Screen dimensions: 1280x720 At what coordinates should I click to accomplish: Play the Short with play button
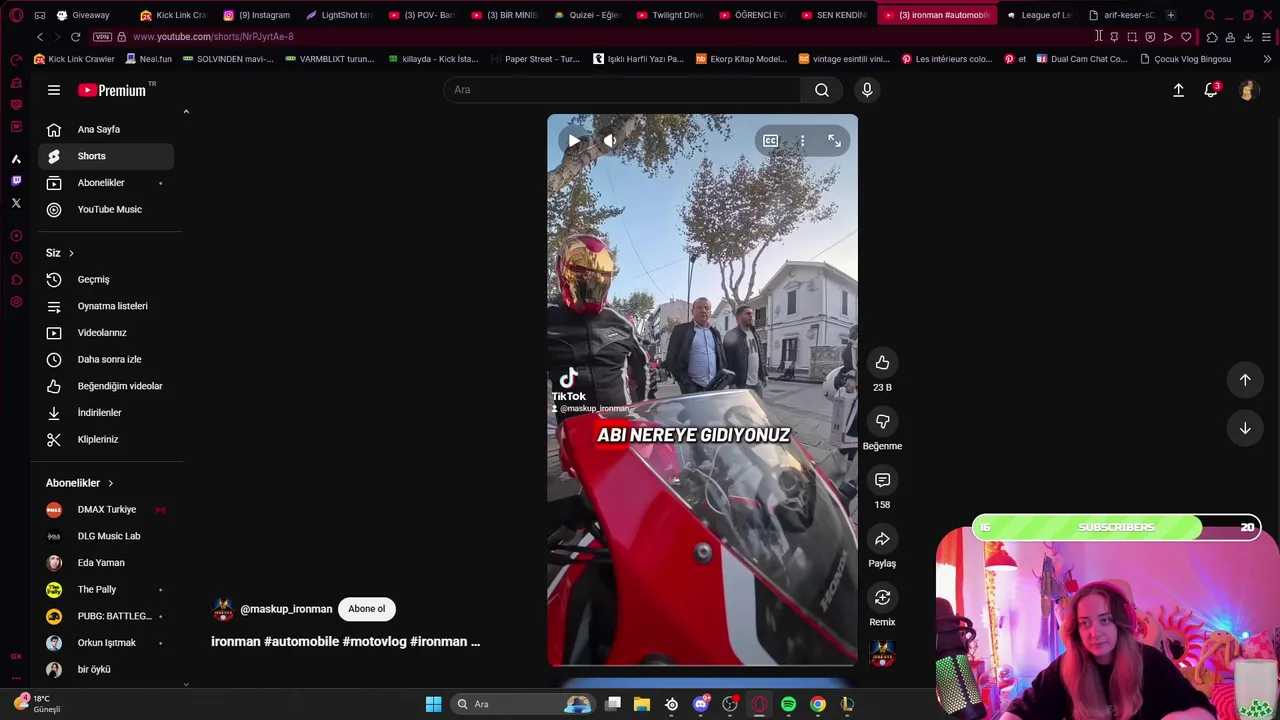tap(573, 141)
